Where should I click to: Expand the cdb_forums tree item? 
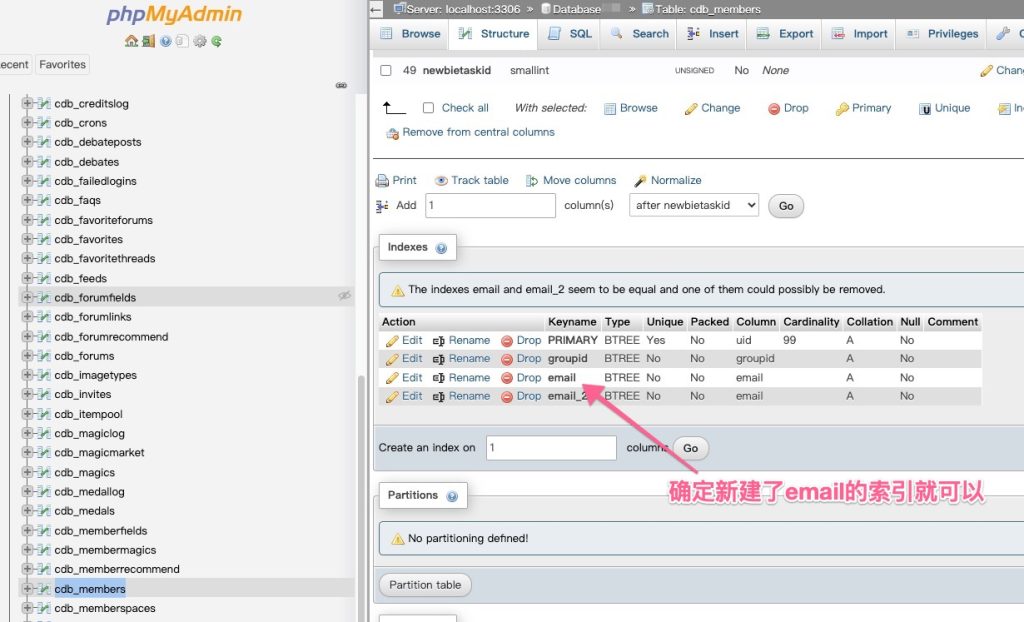tap(29, 355)
